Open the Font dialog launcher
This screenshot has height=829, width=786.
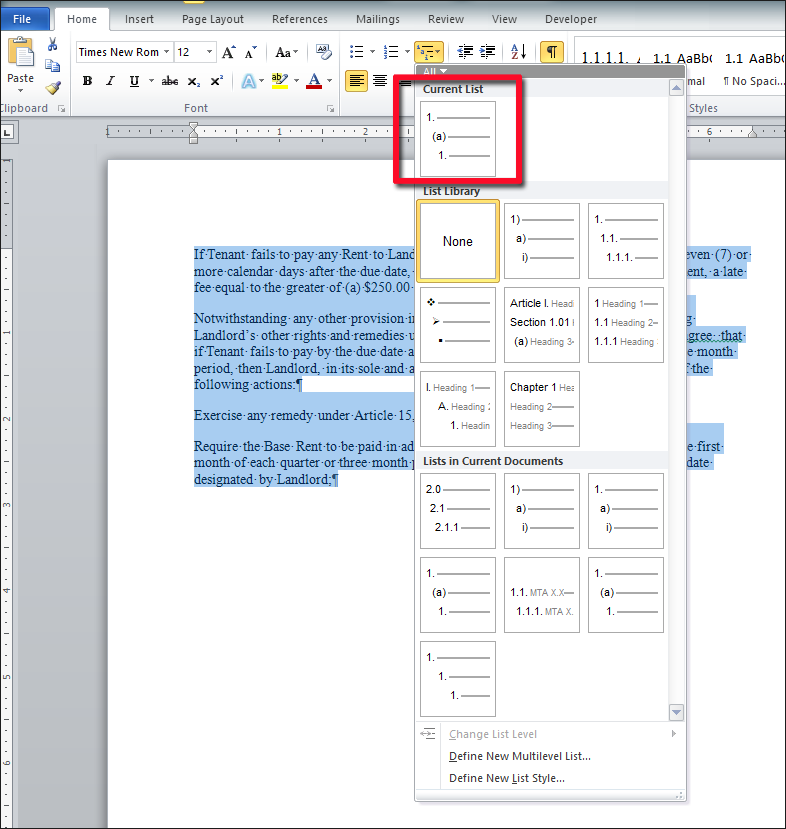pyautogui.click(x=330, y=108)
